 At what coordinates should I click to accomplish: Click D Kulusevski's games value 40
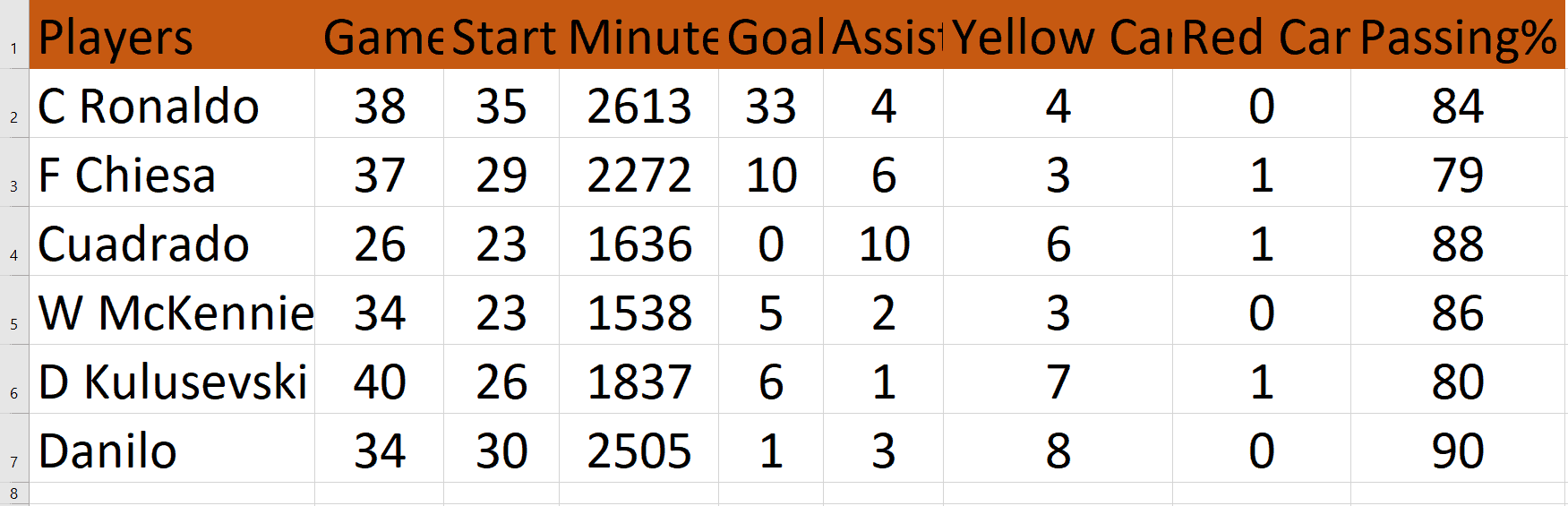pyautogui.click(x=380, y=382)
